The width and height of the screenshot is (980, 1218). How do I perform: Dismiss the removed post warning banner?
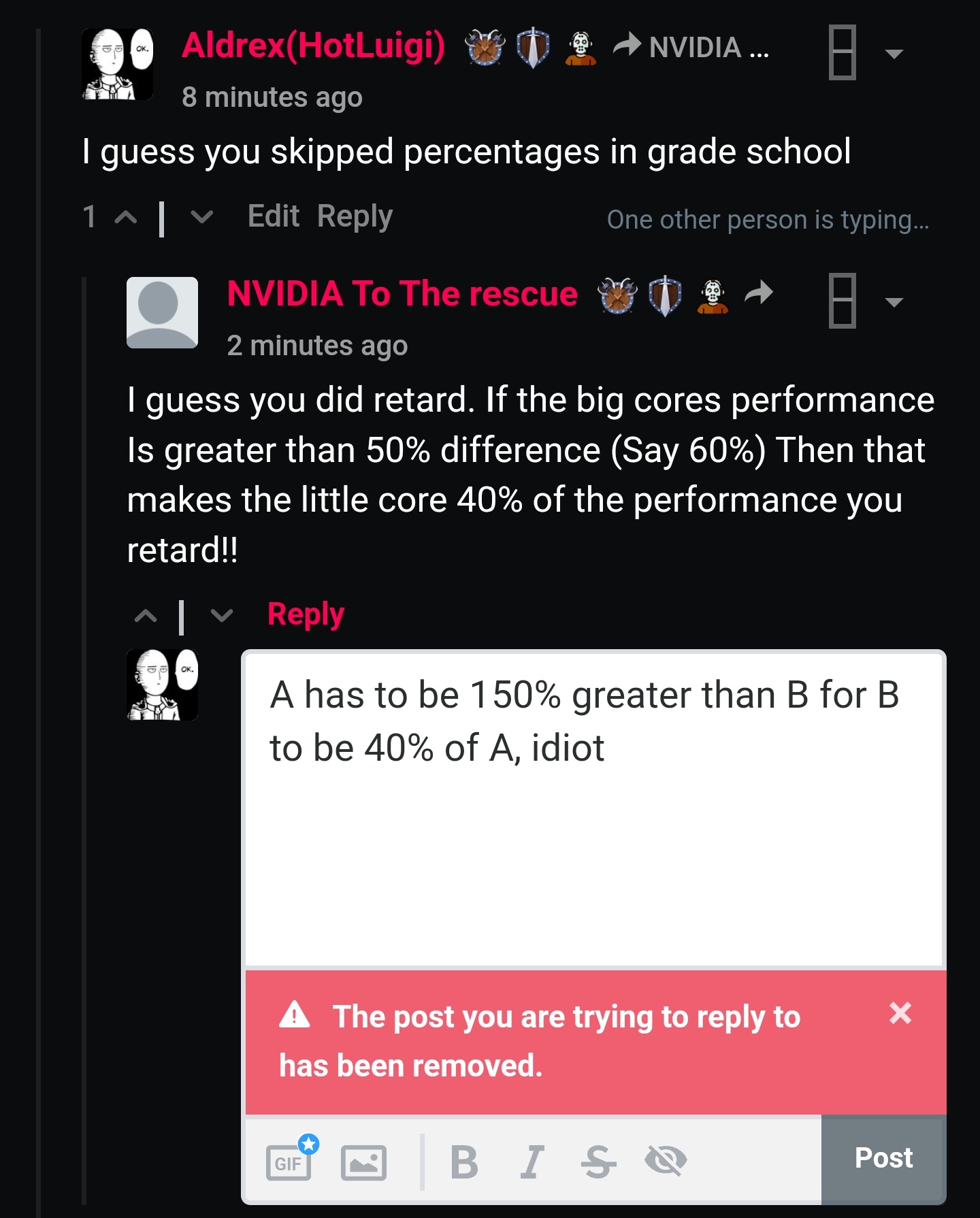[900, 1013]
